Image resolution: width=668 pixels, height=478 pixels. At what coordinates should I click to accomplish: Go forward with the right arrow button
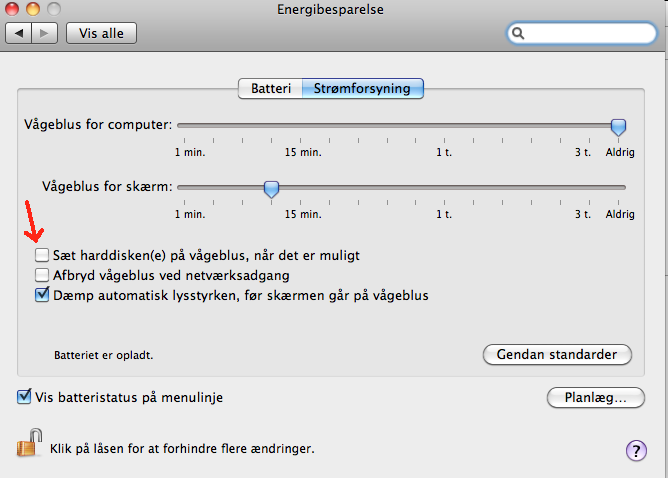click(44, 33)
